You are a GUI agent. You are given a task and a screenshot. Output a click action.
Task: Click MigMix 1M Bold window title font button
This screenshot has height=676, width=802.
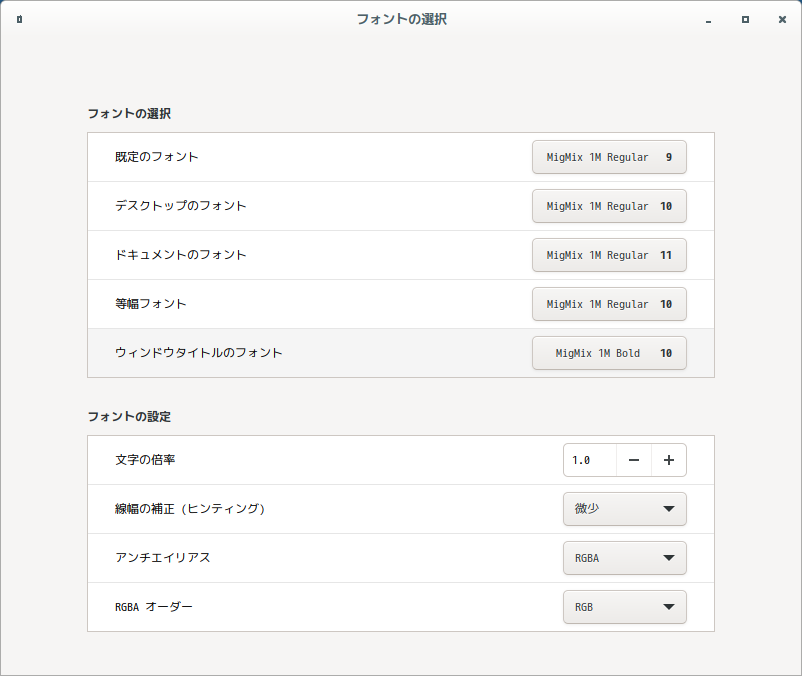pos(609,353)
